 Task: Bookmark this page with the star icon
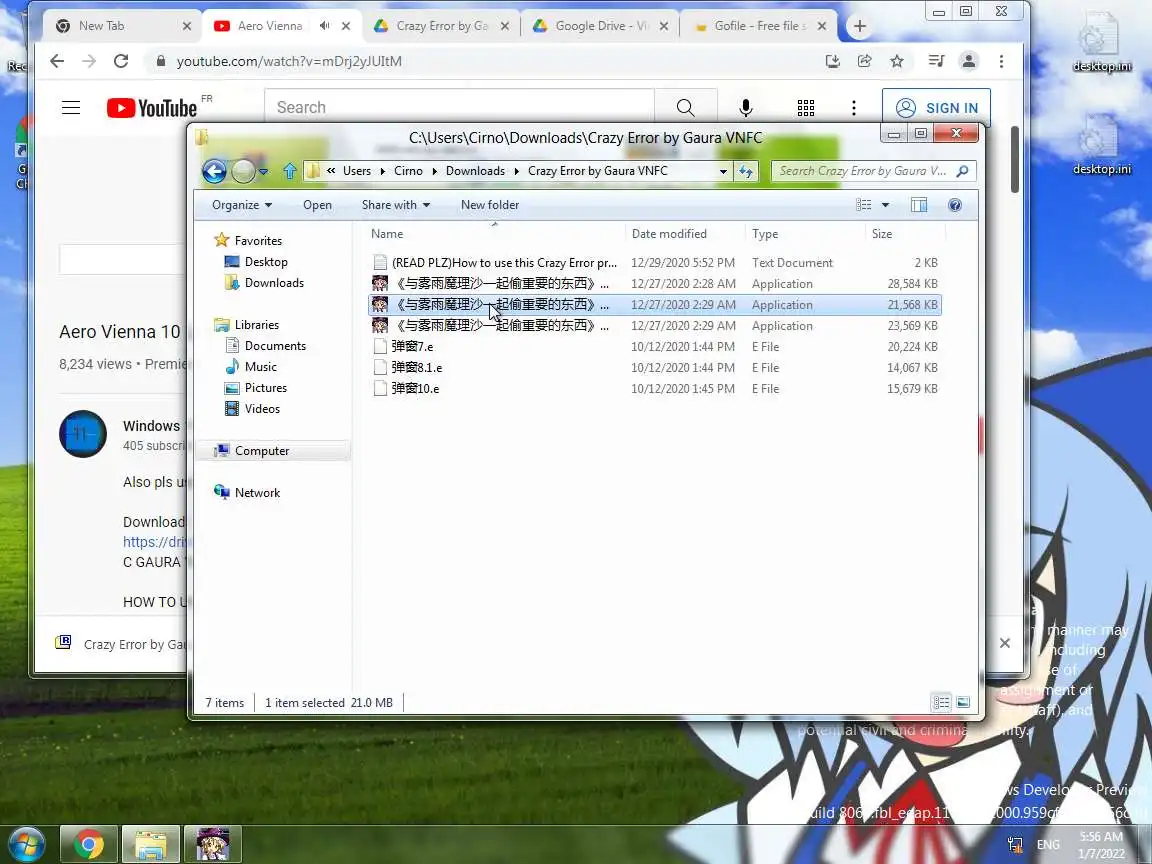coord(897,61)
